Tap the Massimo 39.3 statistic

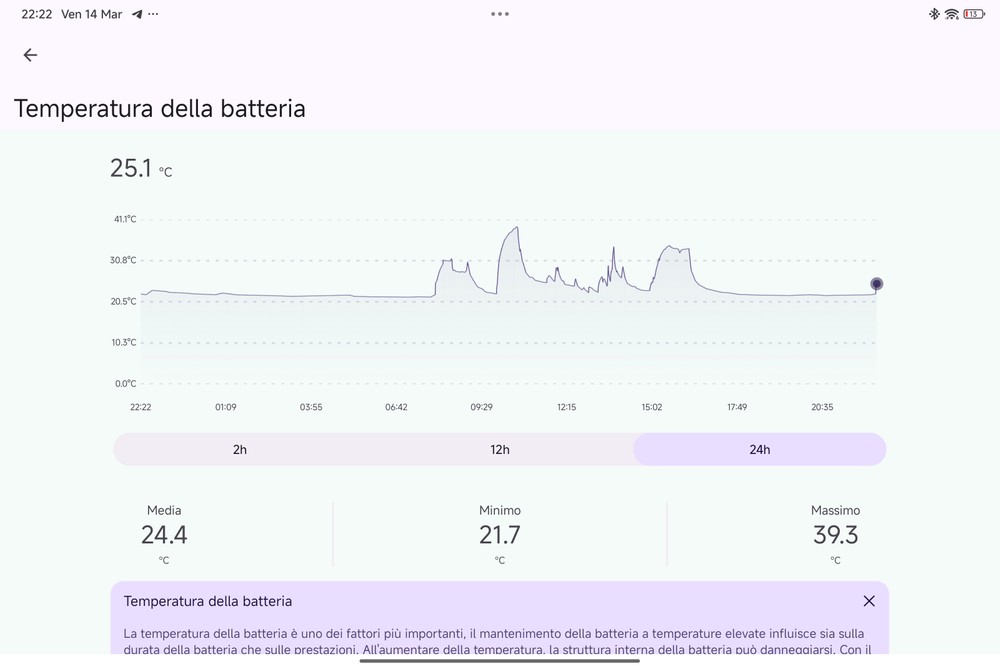pos(835,535)
